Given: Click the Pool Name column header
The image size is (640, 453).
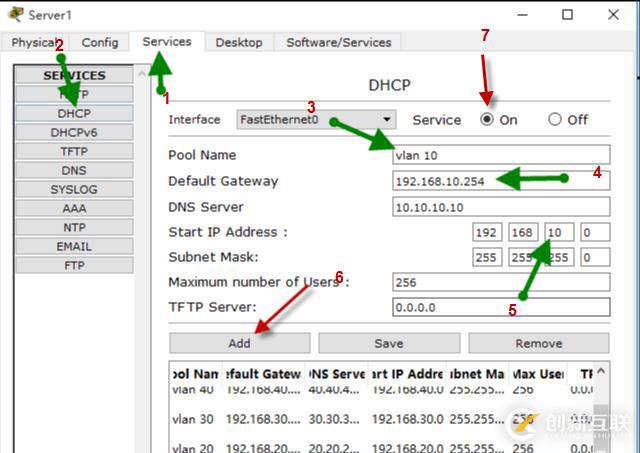Looking at the screenshot, I should click(196, 374).
